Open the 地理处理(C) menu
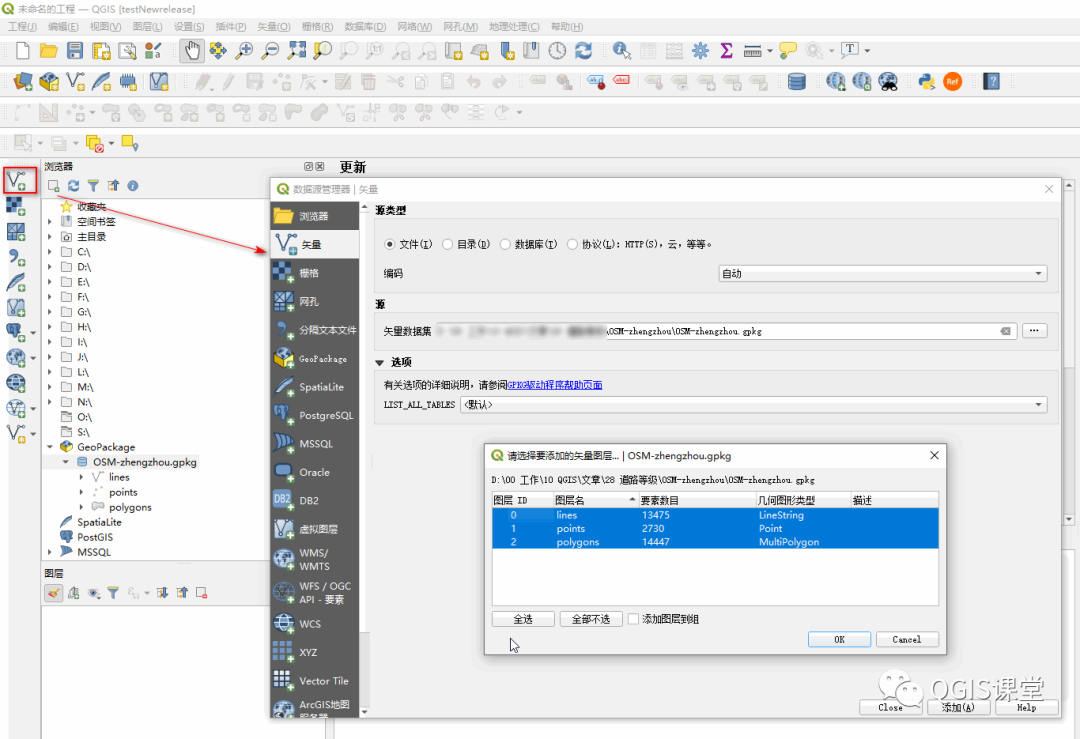The image size is (1080, 739). click(514, 26)
